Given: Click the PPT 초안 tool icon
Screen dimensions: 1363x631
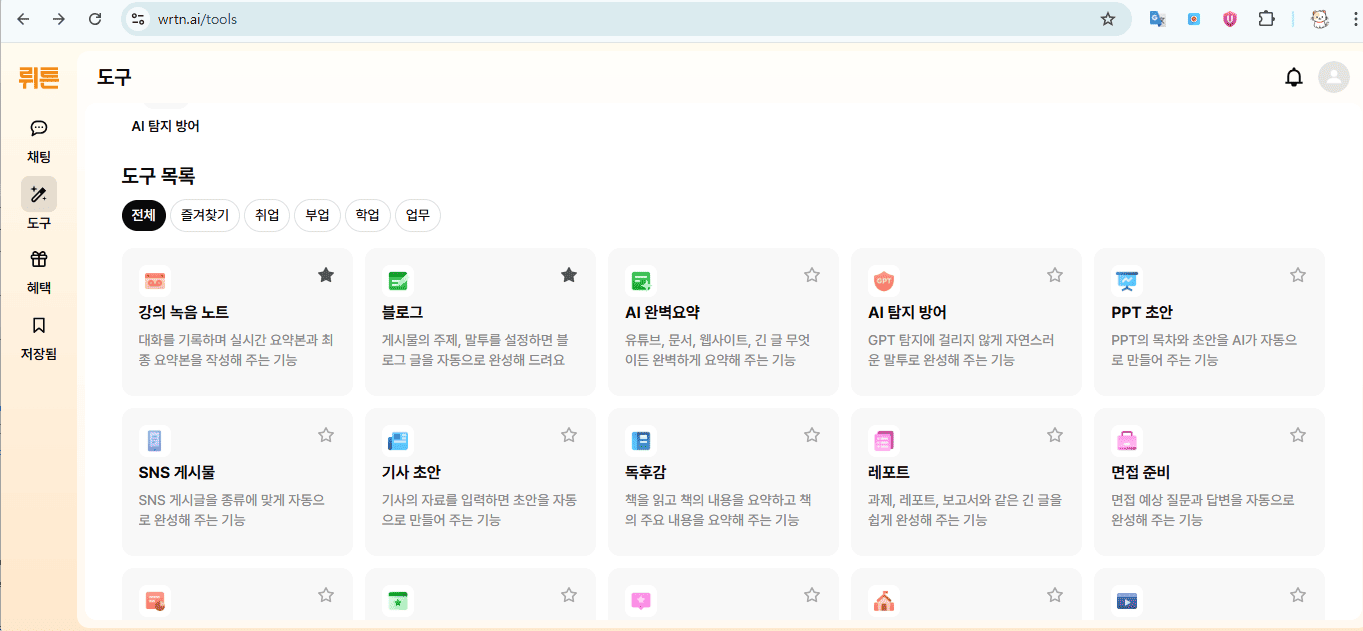Looking at the screenshot, I should click(1128, 281).
